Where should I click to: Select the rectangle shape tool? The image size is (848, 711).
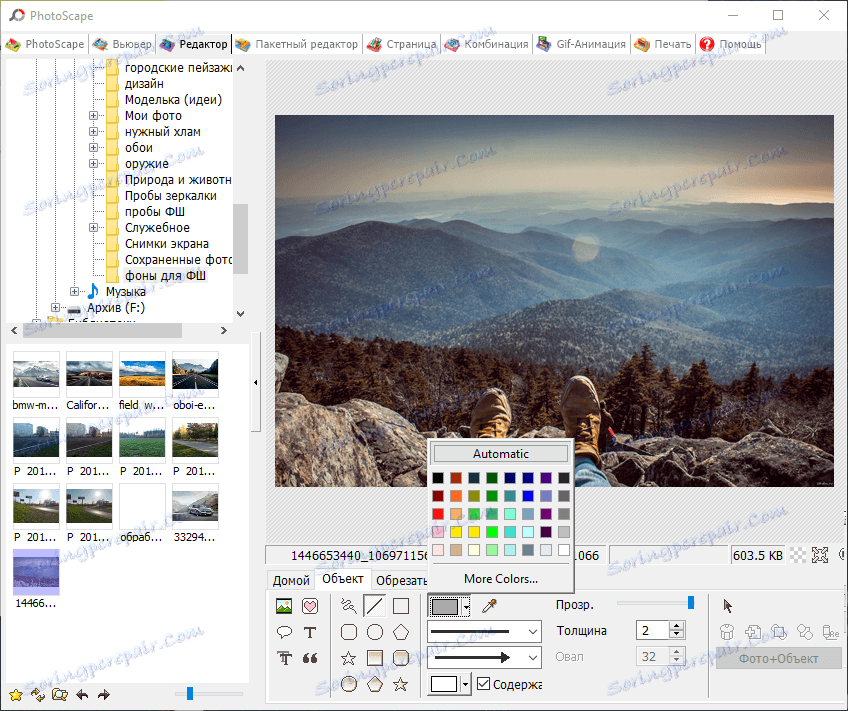click(401, 605)
